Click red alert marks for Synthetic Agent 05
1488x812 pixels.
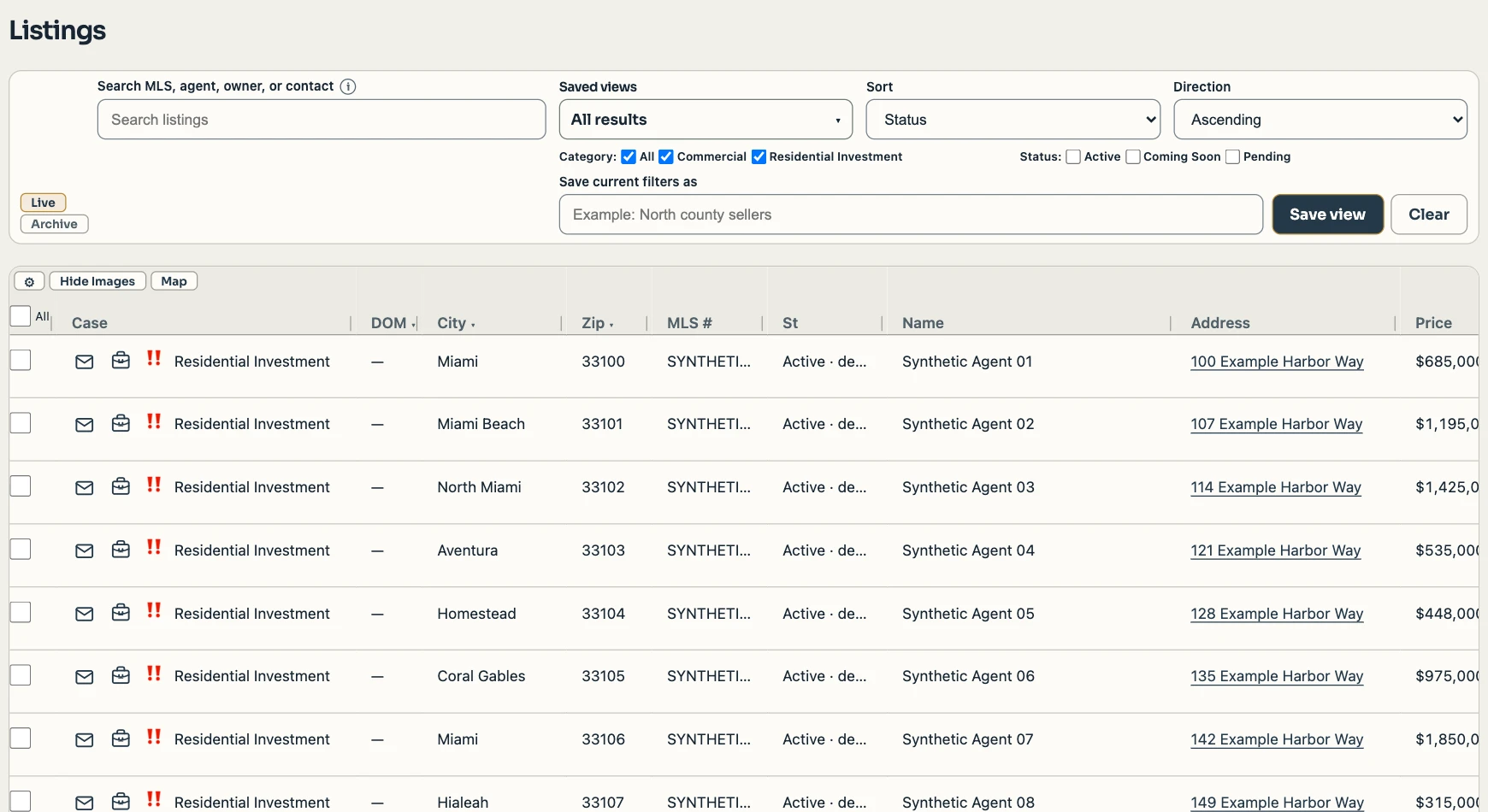154,610
